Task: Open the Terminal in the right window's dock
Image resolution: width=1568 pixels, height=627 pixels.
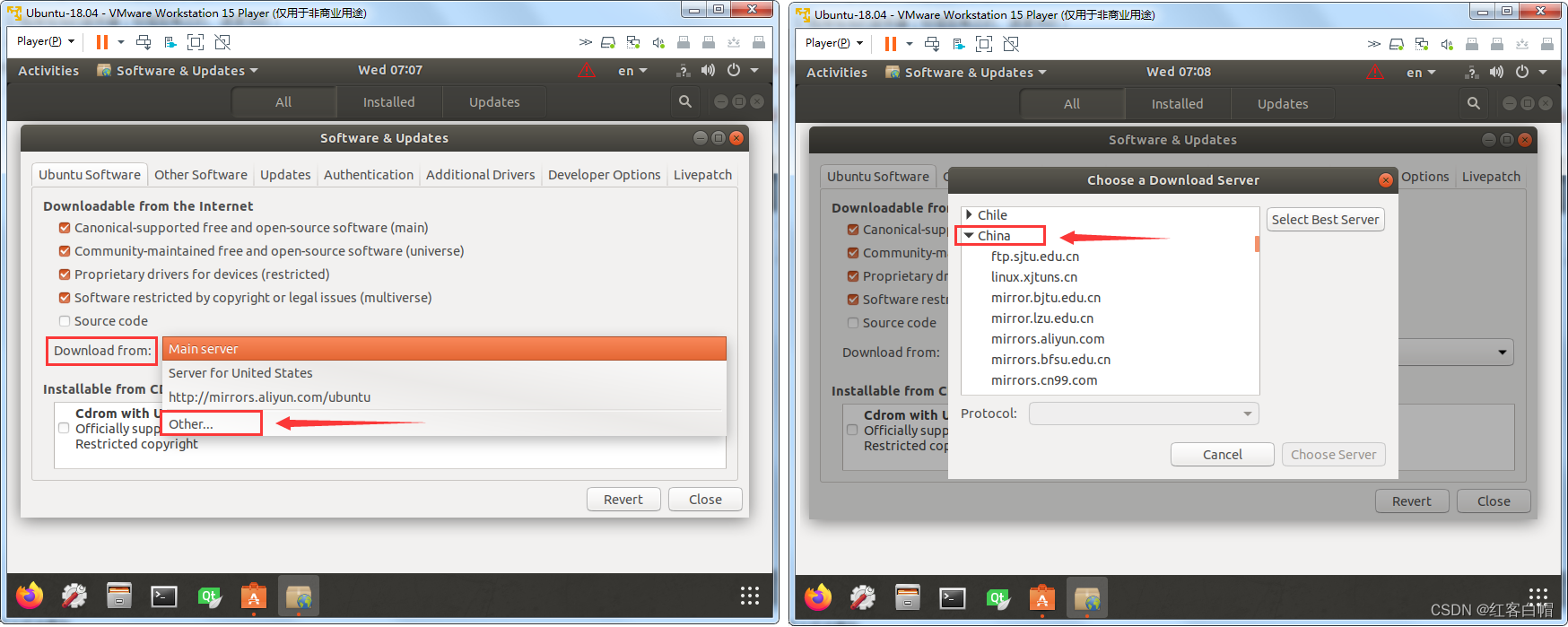Action: (x=953, y=597)
